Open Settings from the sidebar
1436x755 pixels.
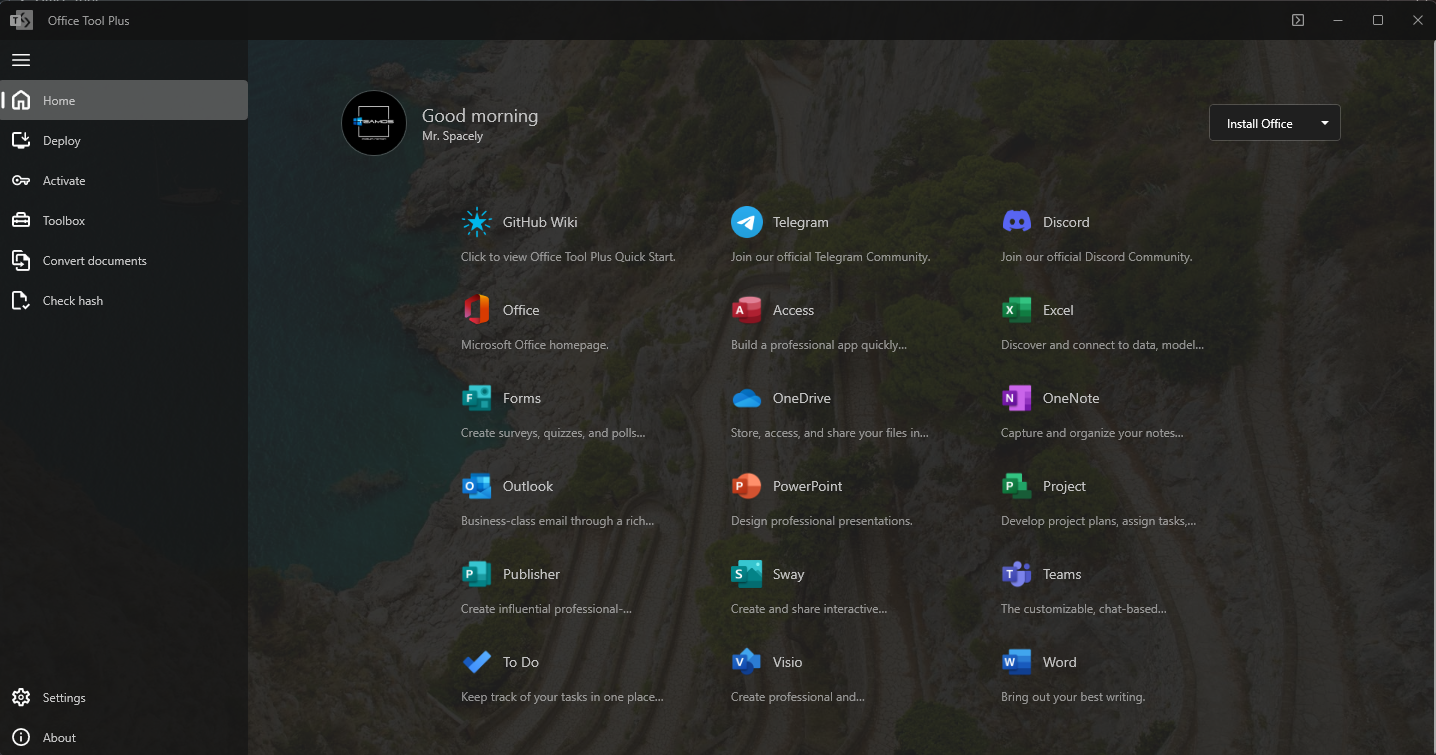click(x=124, y=697)
